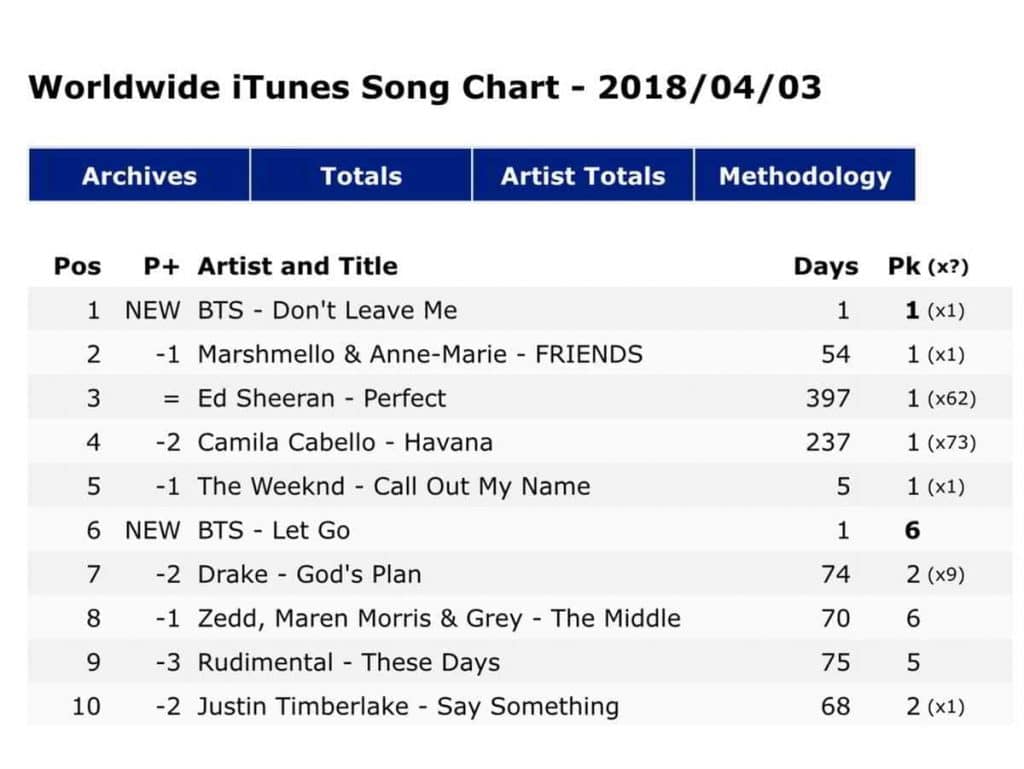This screenshot has width=1024, height=769.
Task: Click BTS - Don't Leave Me entry
Action: (327, 310)
